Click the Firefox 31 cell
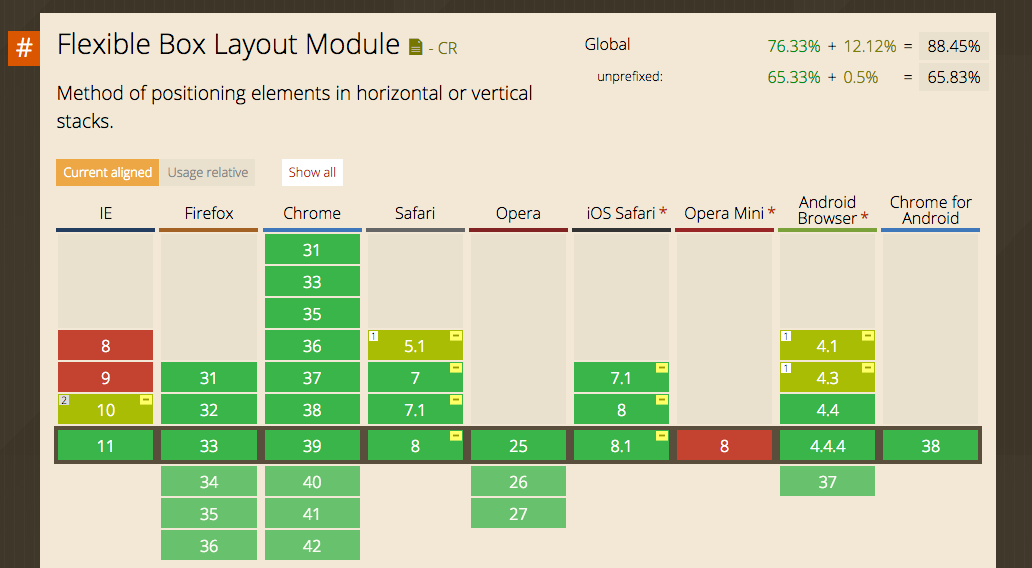Viewport: 1032px width, 568px height. 209,378
